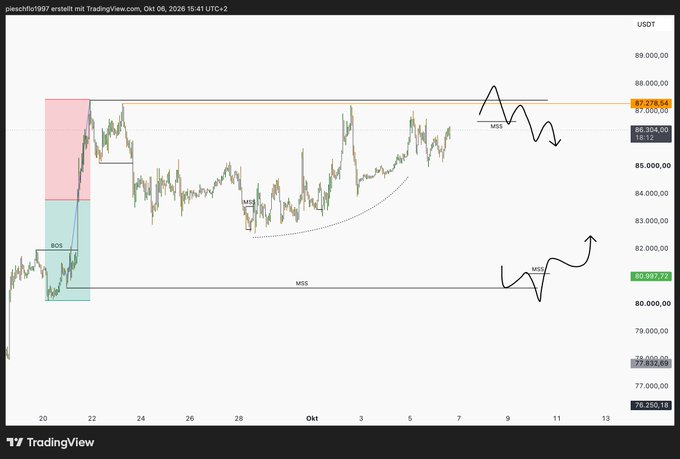Click the header text pieschflo1997 erstellt mit TradingView.com
Image resolution: width=680 pixels, height=459 pixels.
[72, 9]
